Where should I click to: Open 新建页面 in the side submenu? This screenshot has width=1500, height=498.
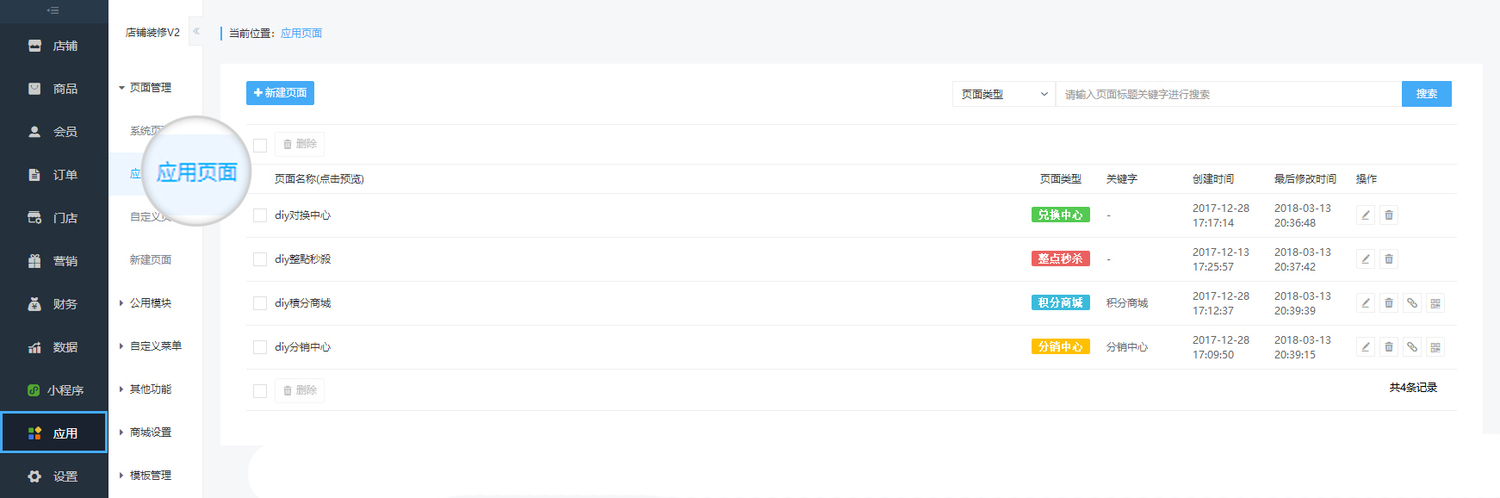150,260
